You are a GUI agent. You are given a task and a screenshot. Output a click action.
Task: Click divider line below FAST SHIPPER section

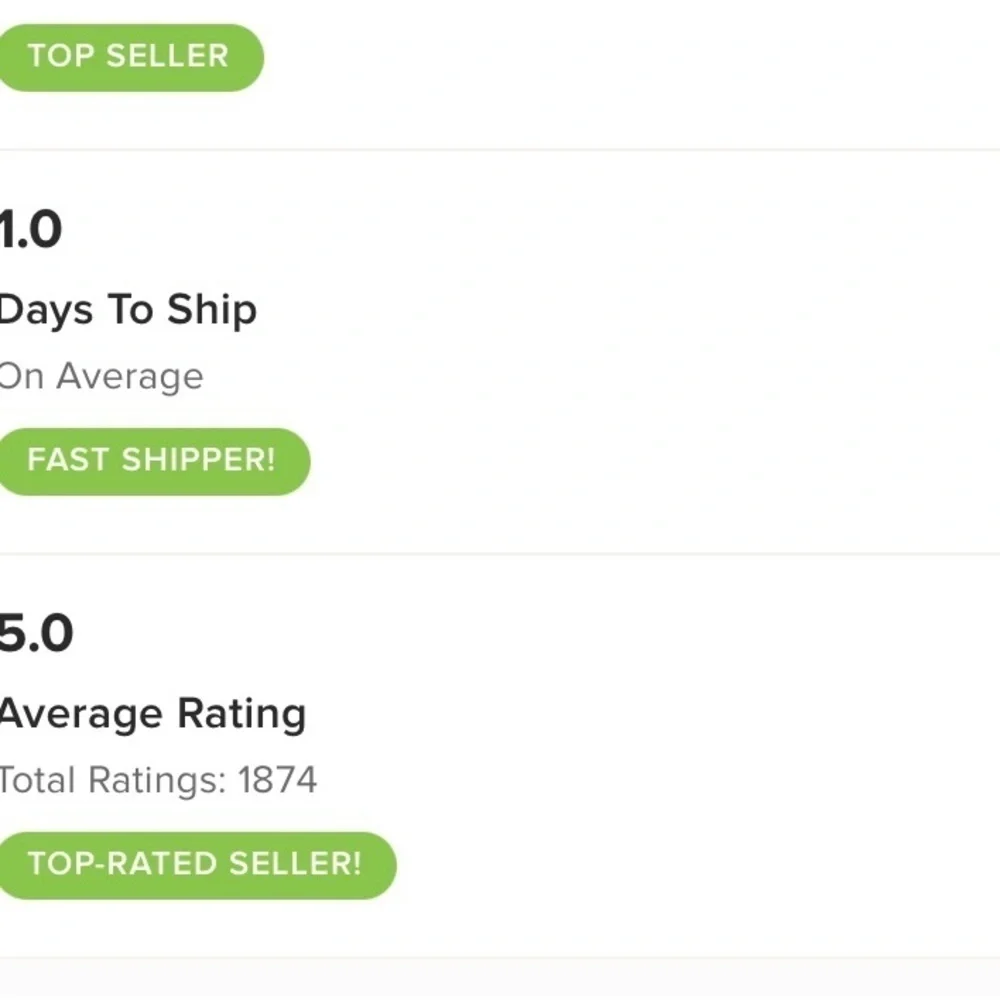[x=500, y=554]
